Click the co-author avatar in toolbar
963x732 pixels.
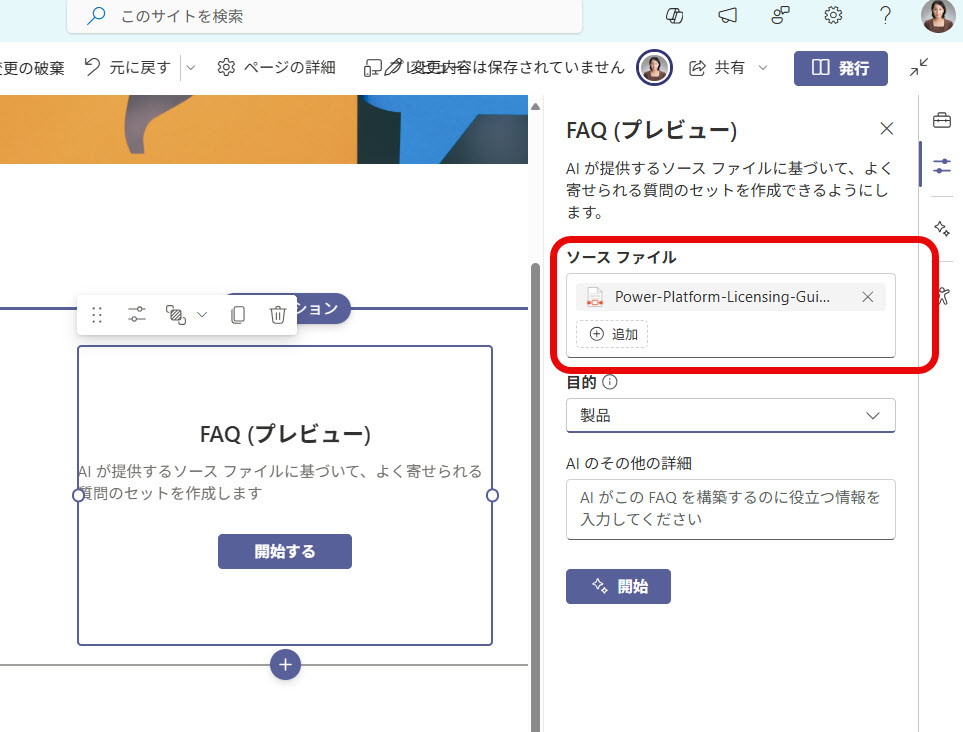(654, 68)
